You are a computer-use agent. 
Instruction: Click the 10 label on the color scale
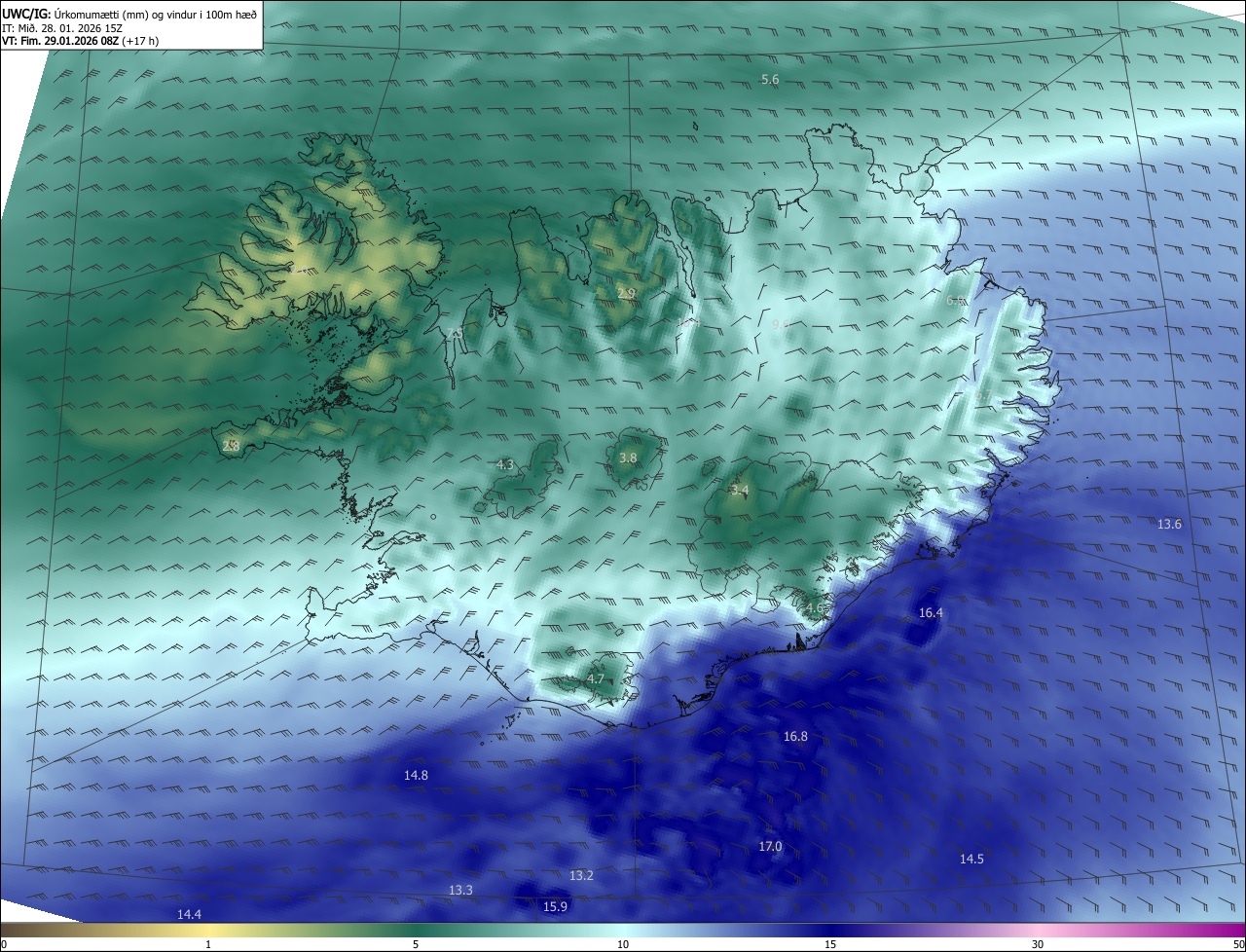click(623, 944)
